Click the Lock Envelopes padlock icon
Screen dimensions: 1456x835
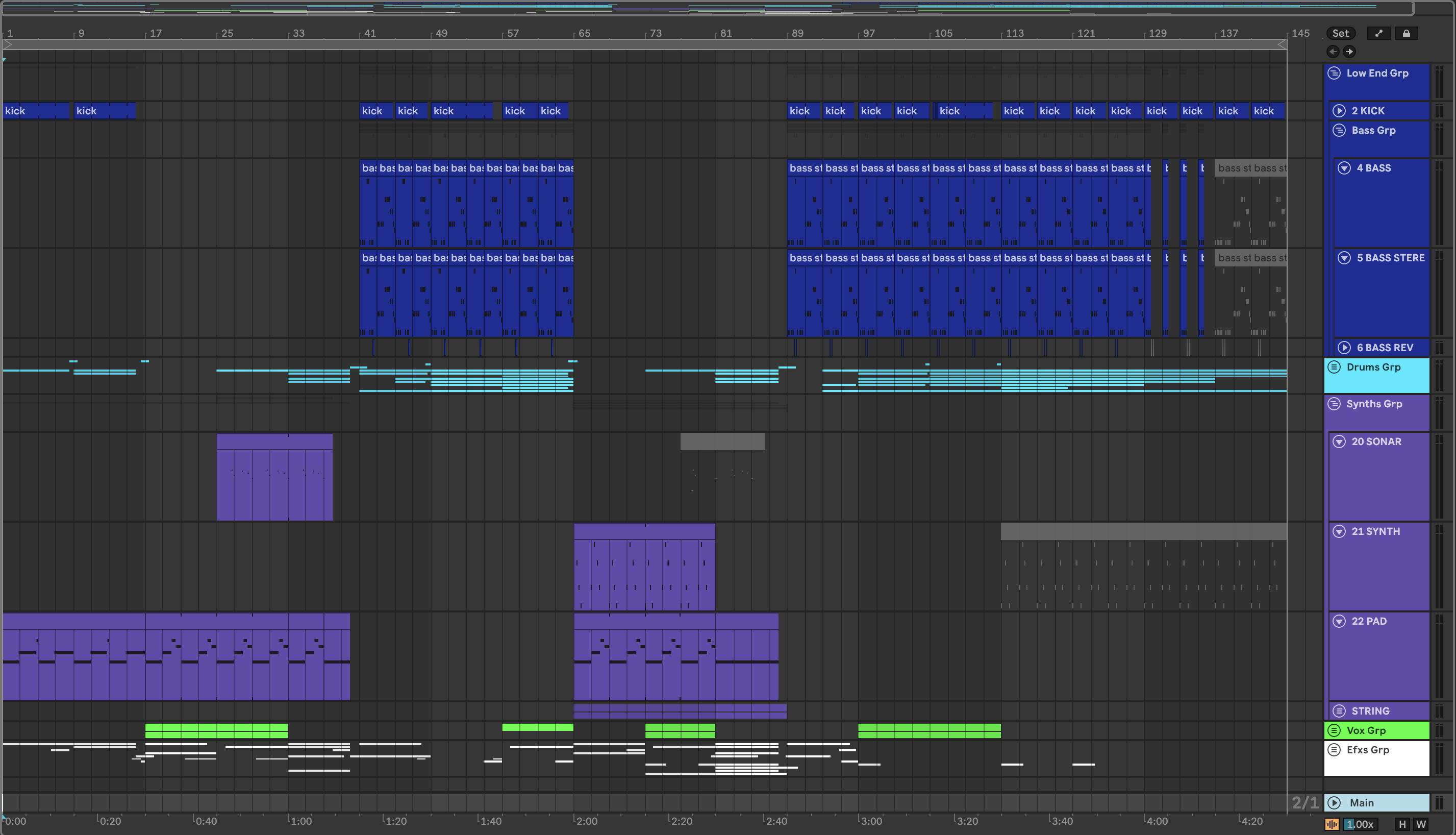click(1406, 33)
